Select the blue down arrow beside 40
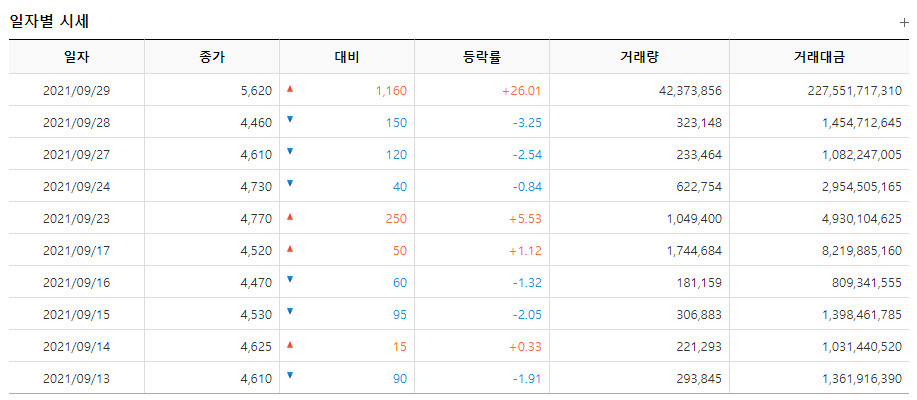917x400 pixels. [x=289, y=183]
